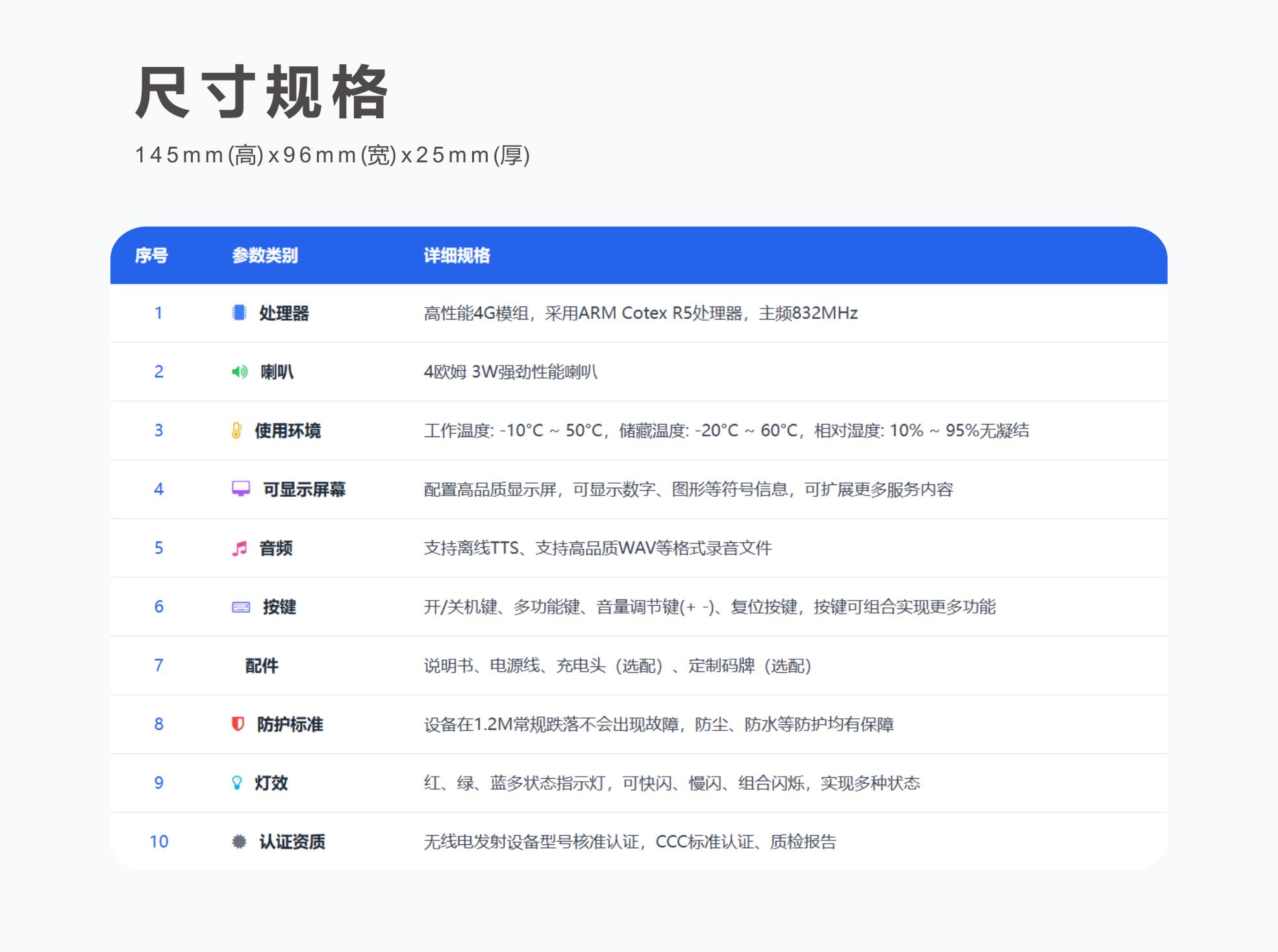
Task: Click the keyboard icon beside 按键
Action: (241, 607)
